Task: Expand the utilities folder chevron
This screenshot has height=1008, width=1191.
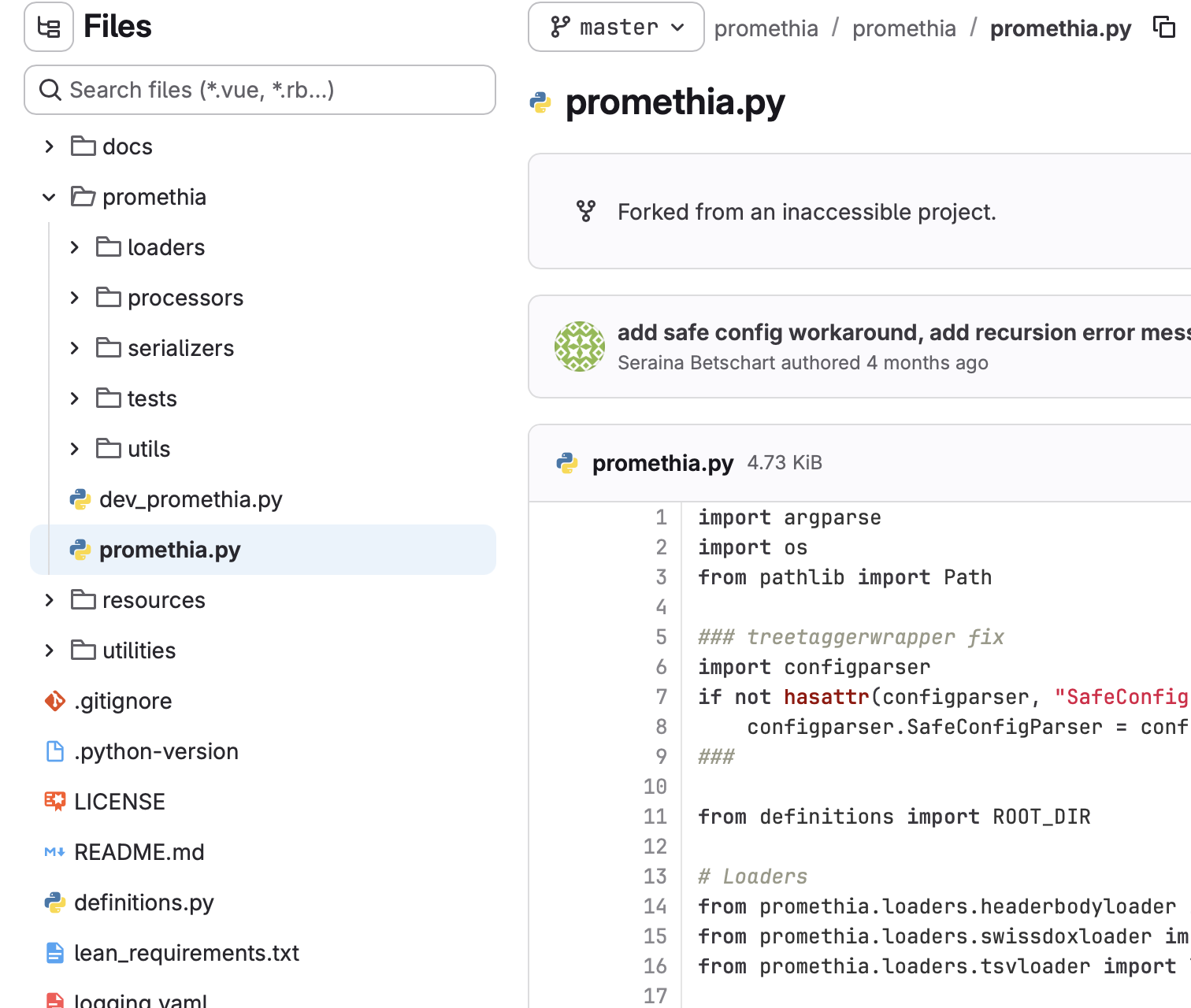Action: 50,650
